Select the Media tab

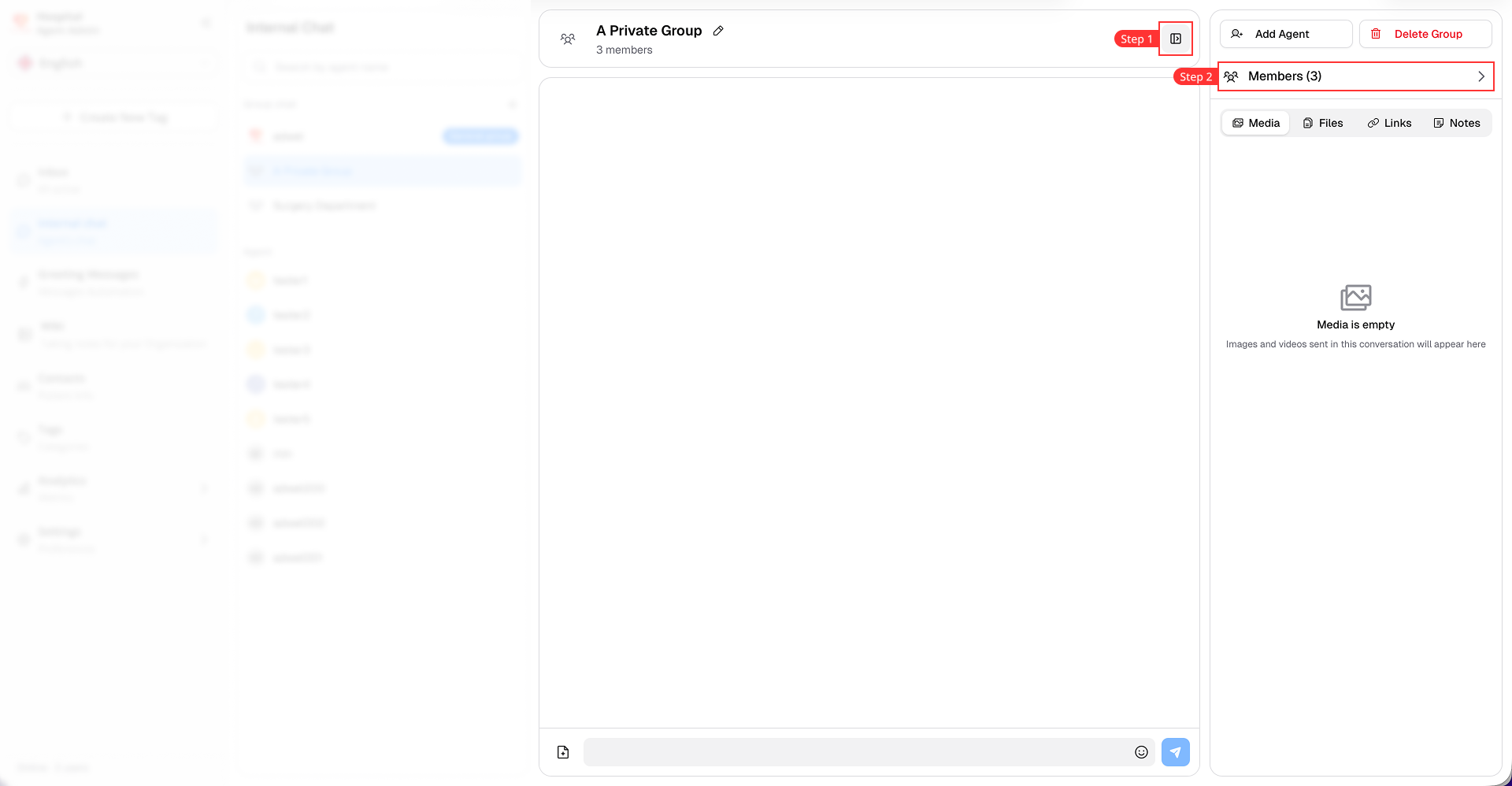1256,123
